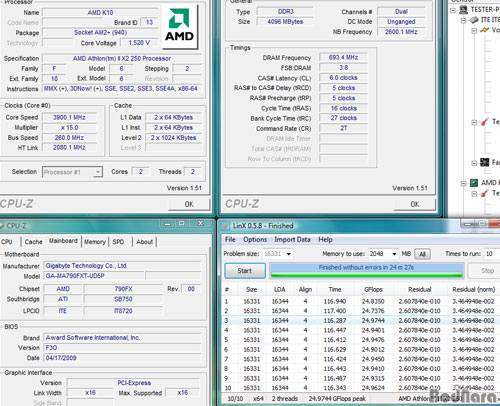This screenshot has width=500, height=406.
Task: Click the Residual (norm) column header
Action: (x=473, y=289)
